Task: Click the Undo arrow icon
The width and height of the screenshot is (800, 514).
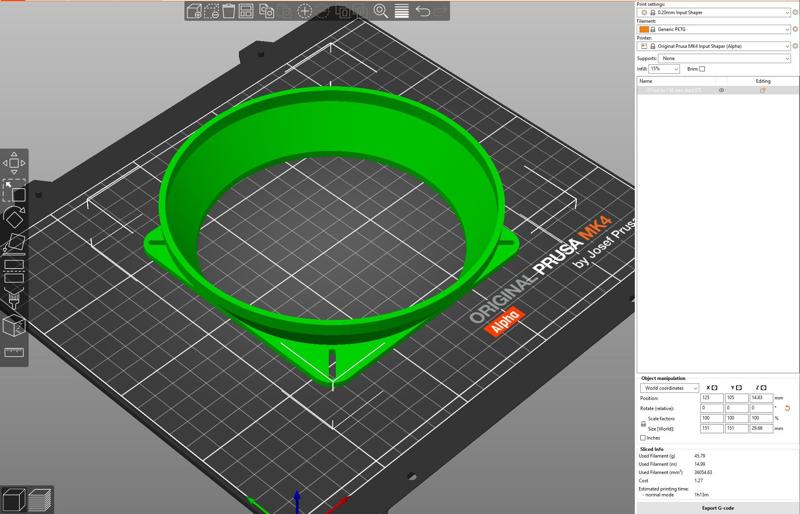Action: (x=423, y=11)
